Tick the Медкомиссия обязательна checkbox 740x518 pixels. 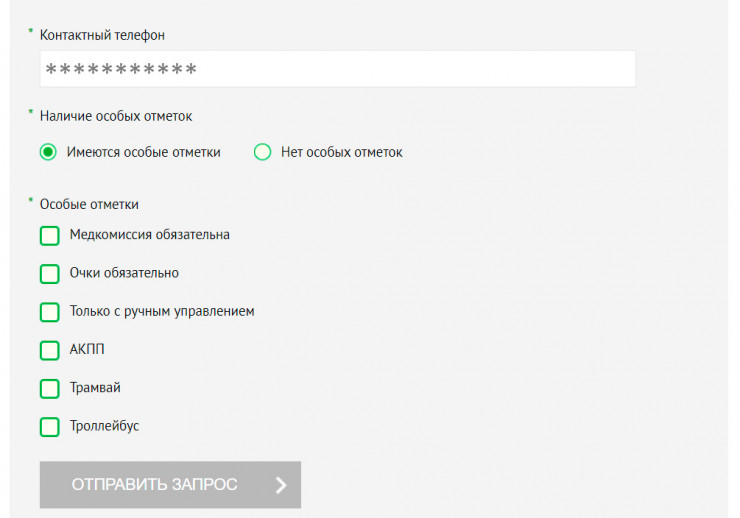[50, 236]
